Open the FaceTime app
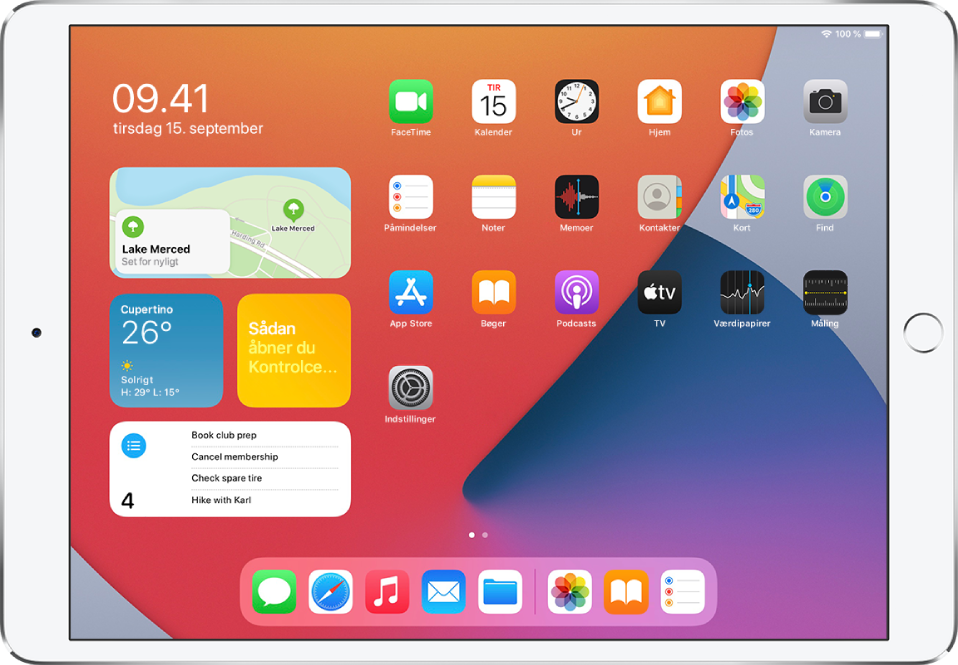Viewport: 958px width, 665px height. (x=411, y=101)
